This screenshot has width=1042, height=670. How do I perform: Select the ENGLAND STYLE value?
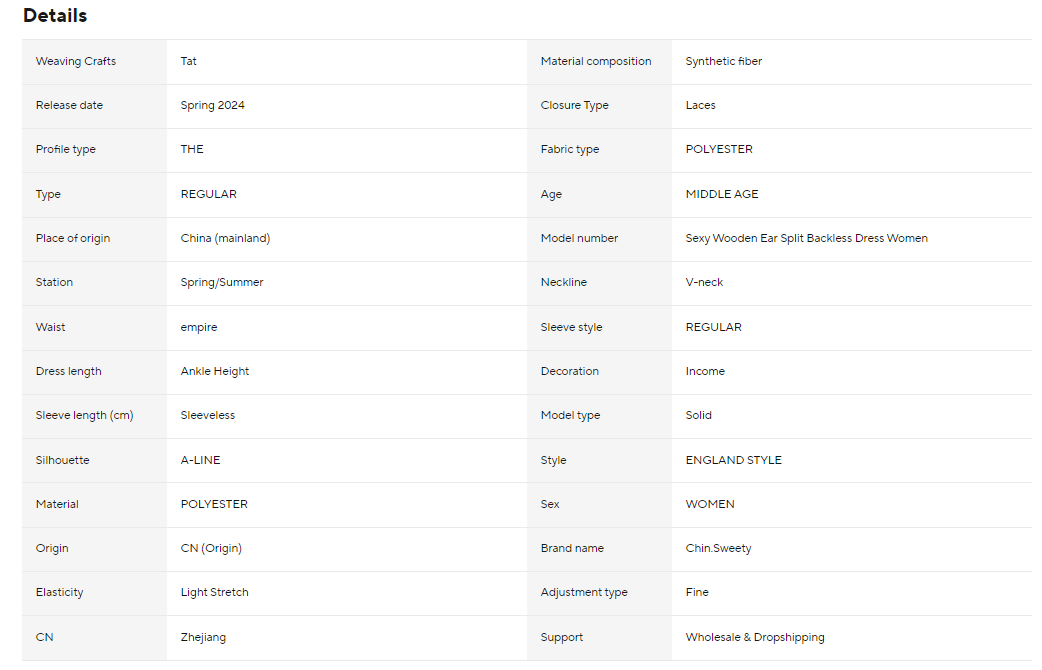734,461
